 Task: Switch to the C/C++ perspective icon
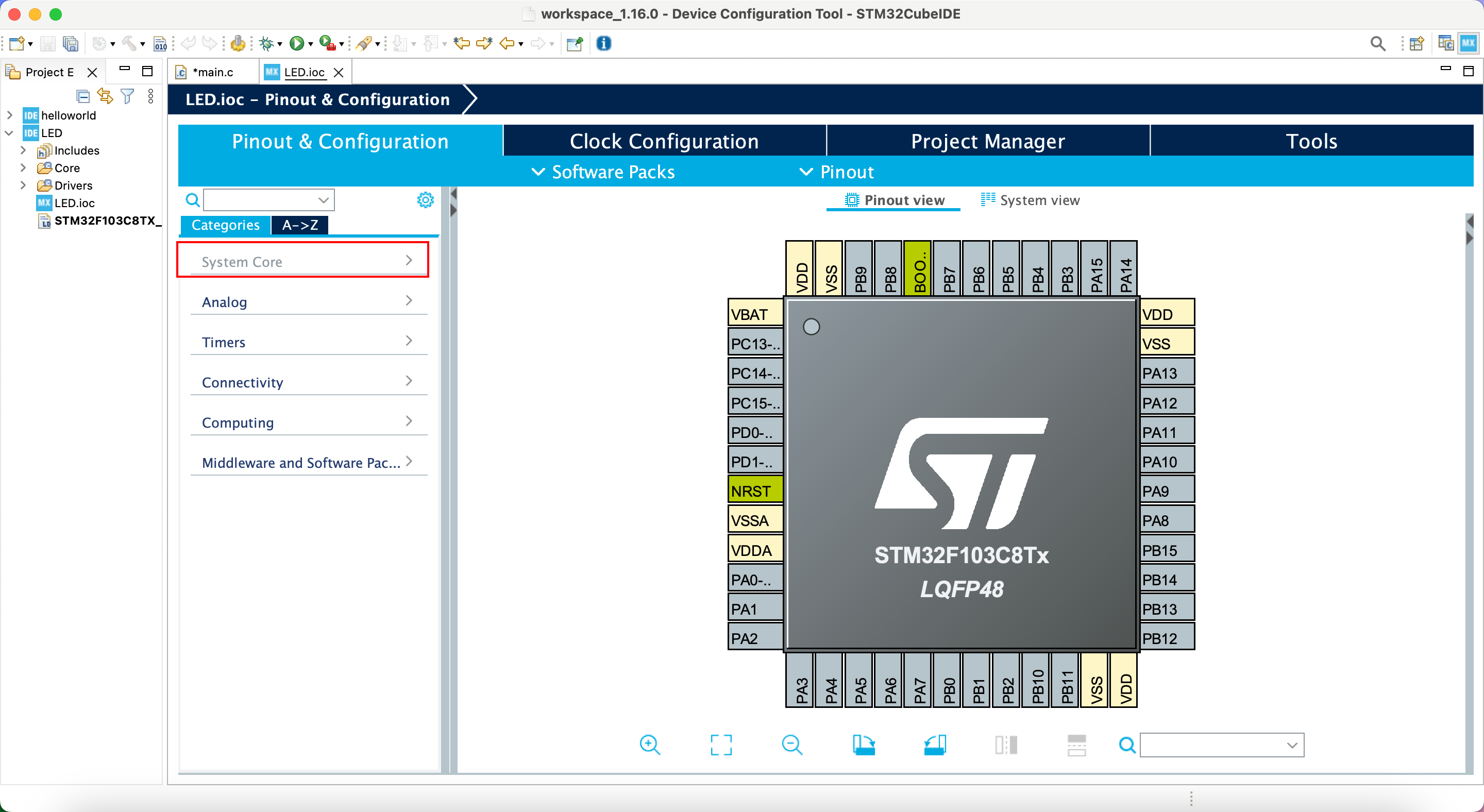tap(1445, 43)
